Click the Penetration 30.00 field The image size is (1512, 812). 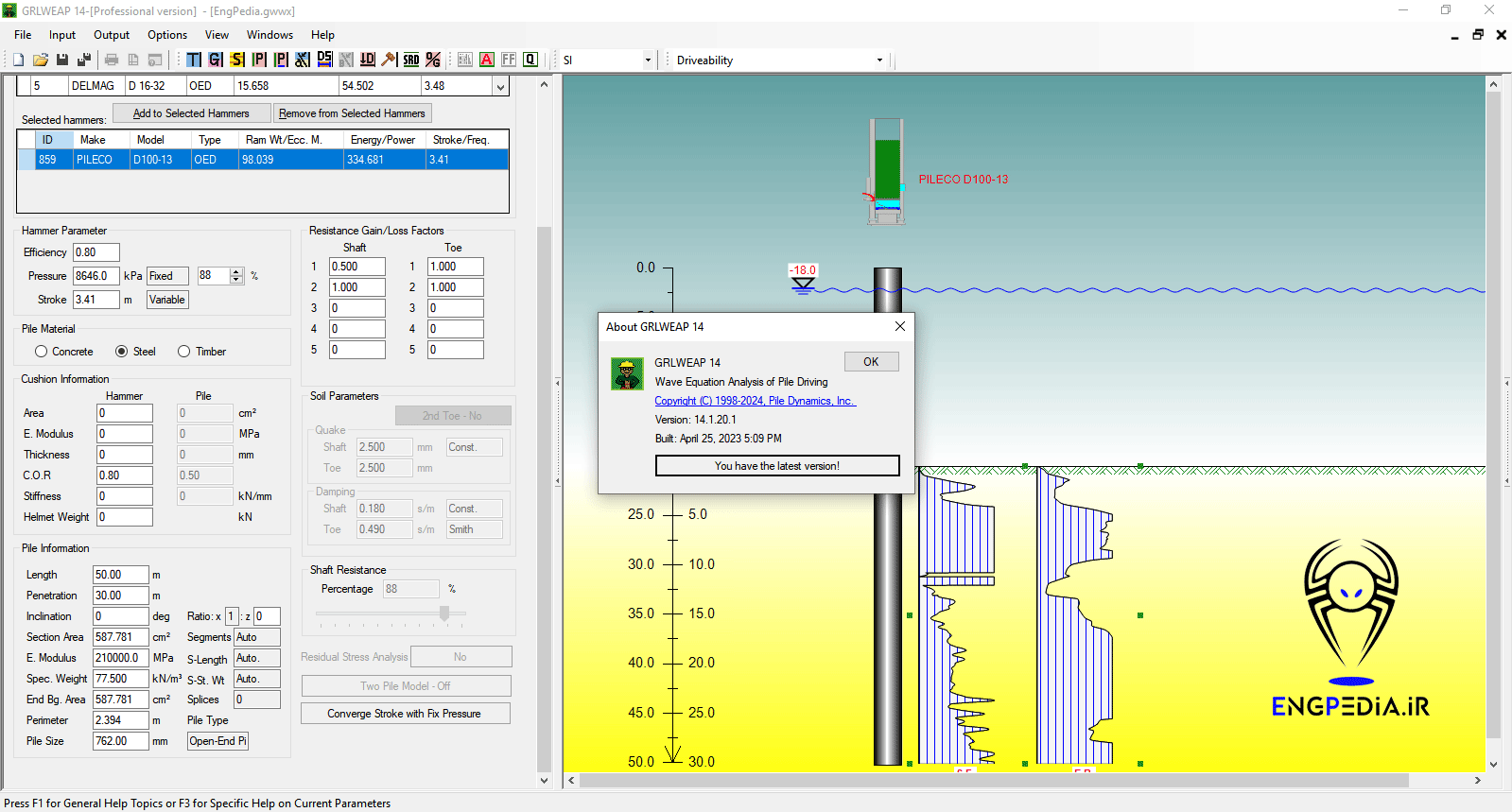(x=120, y=596)
